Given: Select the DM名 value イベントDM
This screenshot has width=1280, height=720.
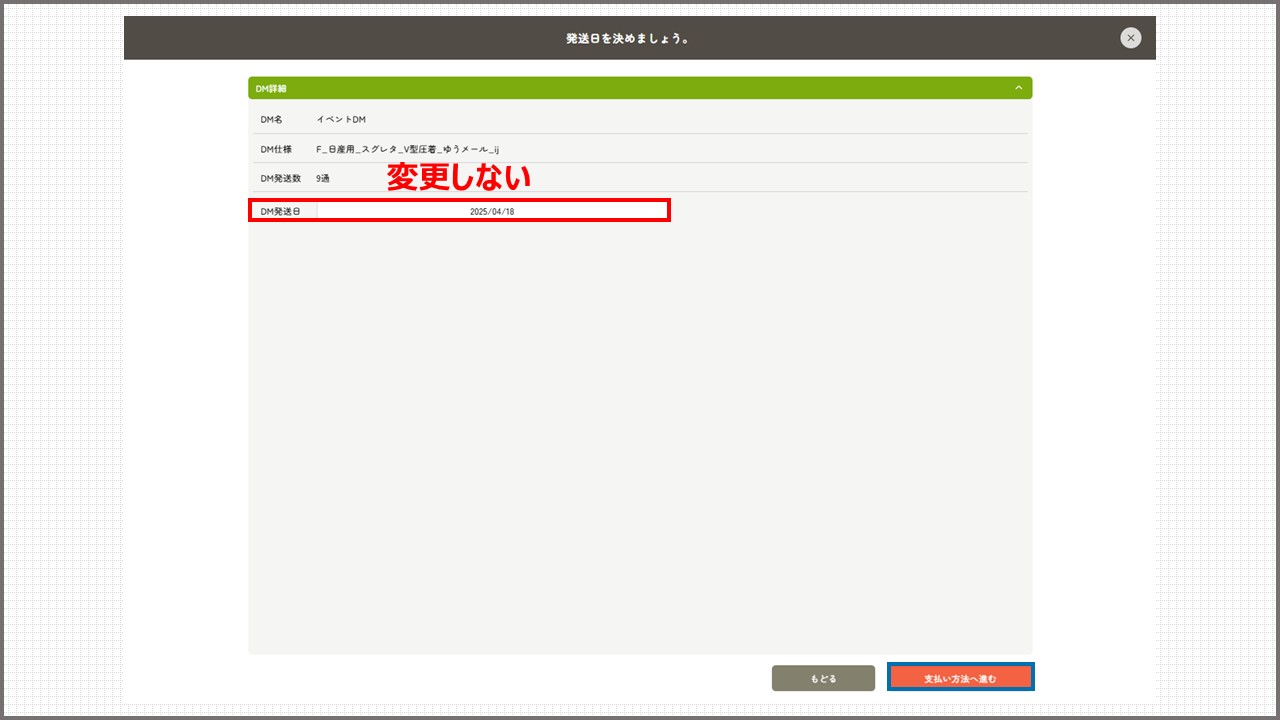Looking at the screenshot, I should (x=341, y=119).
